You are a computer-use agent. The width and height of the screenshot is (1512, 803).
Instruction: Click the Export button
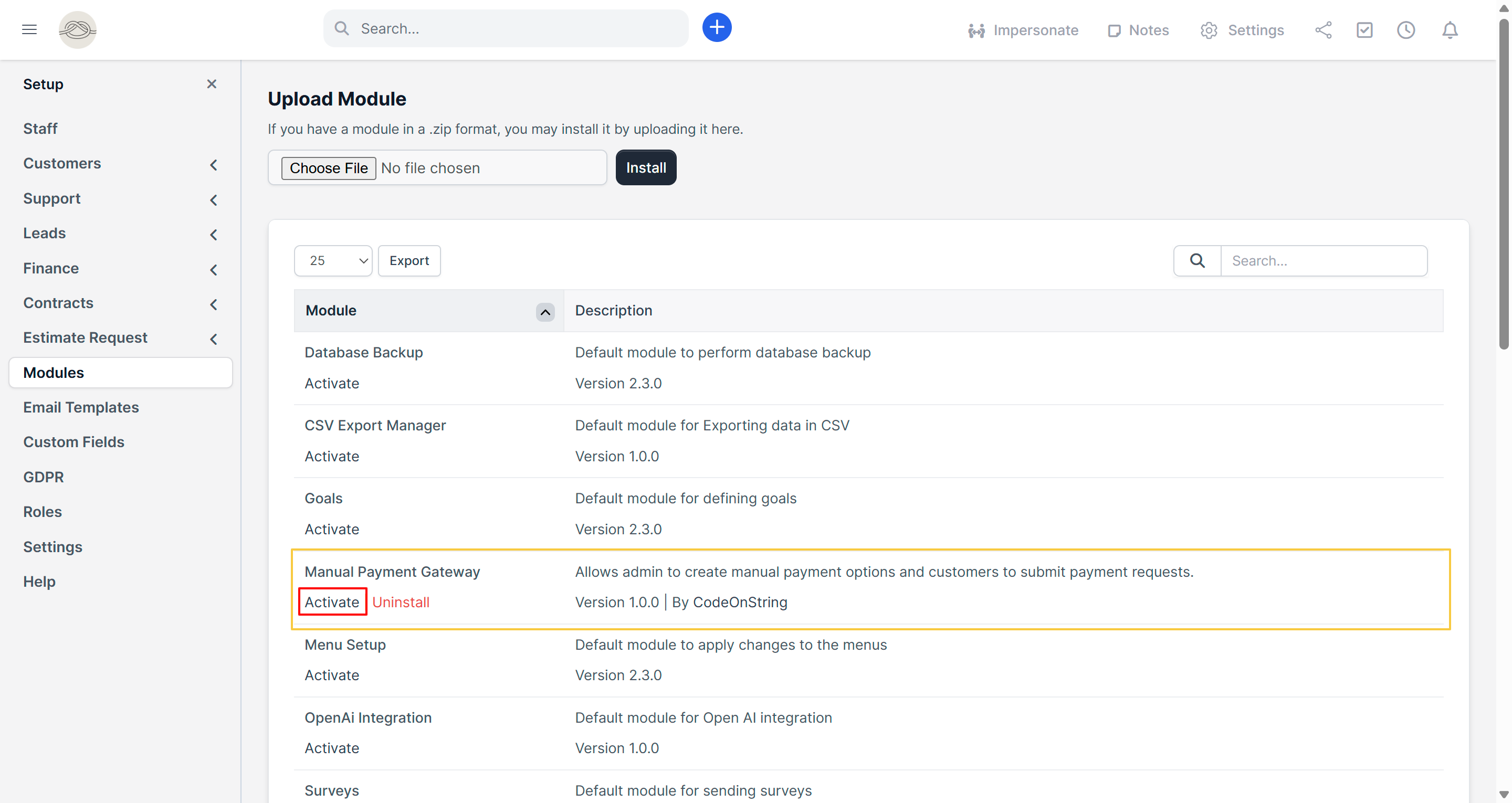(409, 261)
